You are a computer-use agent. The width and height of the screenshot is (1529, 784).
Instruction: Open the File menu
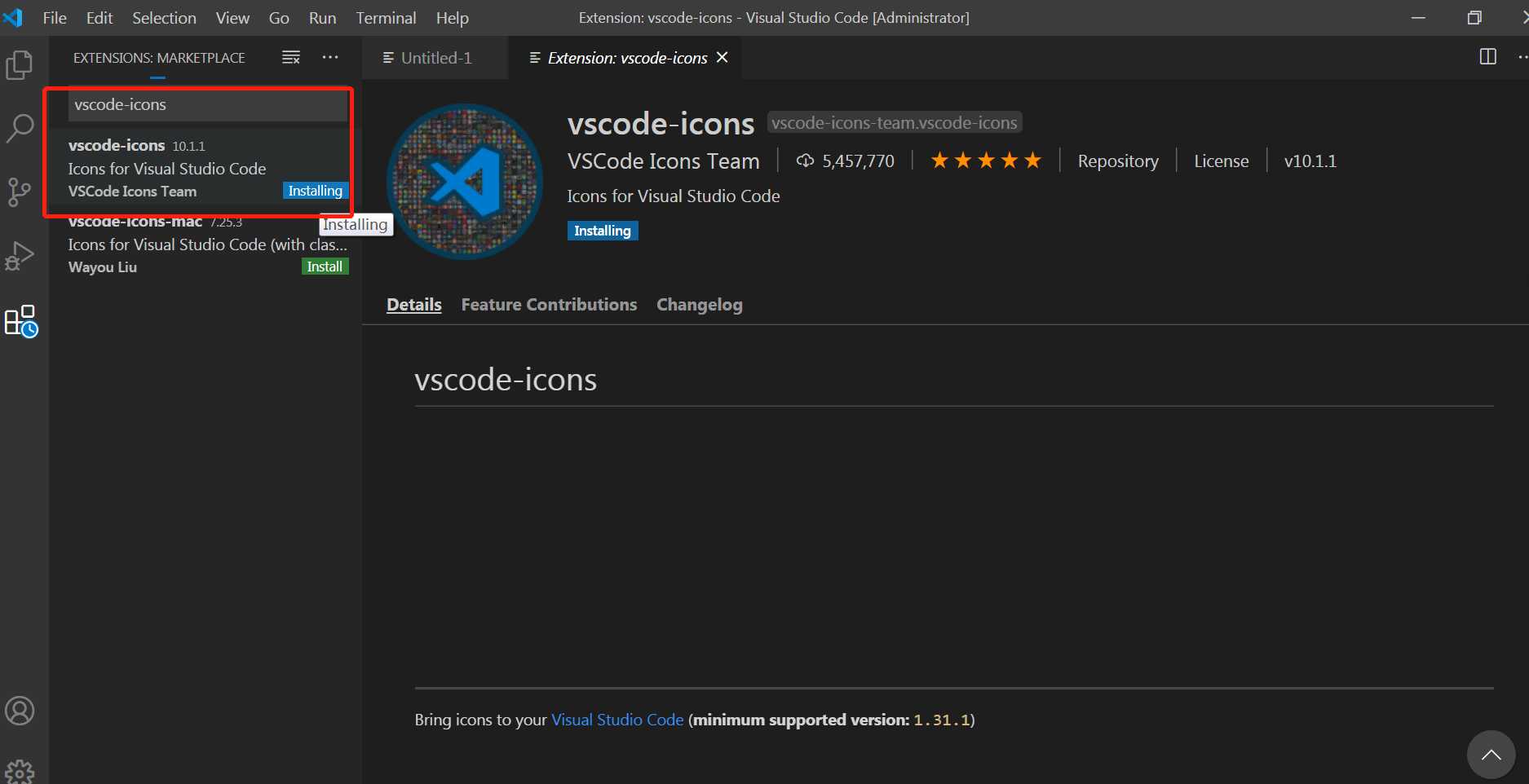click(55, 17)
